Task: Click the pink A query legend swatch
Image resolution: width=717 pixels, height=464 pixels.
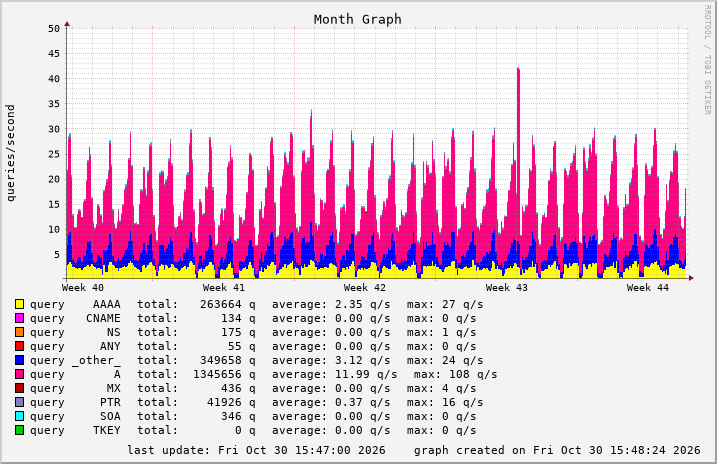Action: click(x=19, y=374)
